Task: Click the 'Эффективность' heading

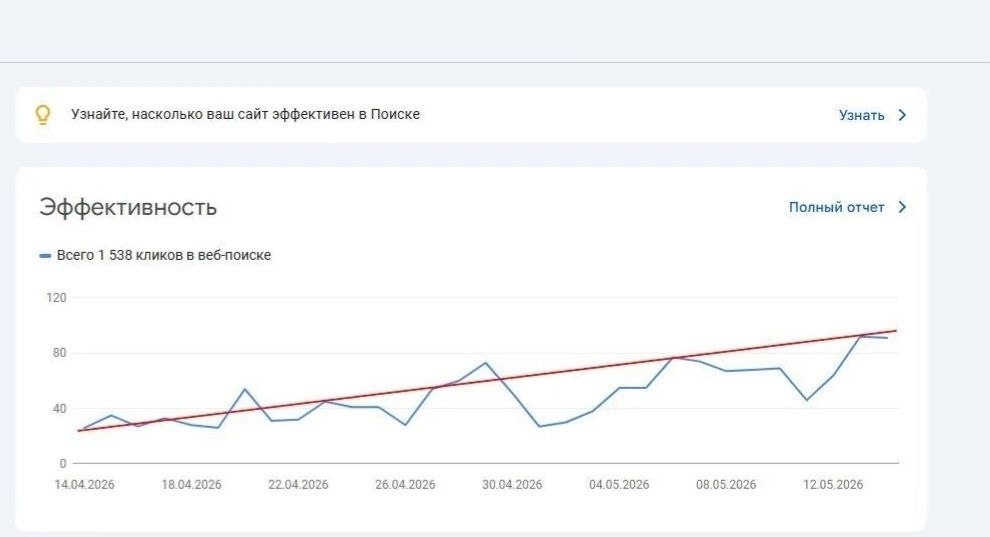Action: 128,207
